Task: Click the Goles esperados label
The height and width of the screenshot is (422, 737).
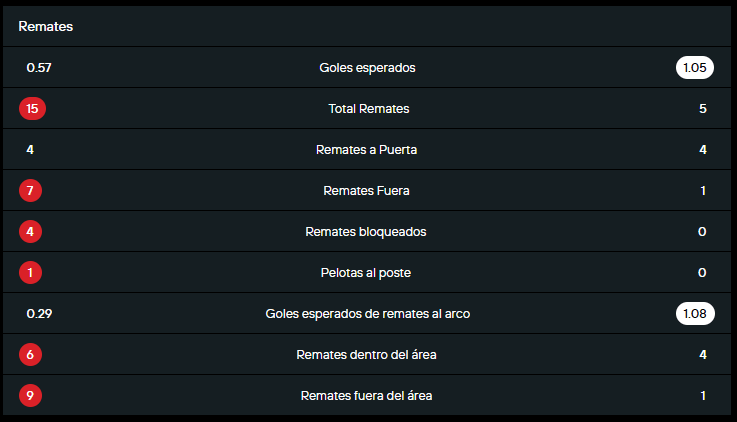Action: (x=367, y=68)
